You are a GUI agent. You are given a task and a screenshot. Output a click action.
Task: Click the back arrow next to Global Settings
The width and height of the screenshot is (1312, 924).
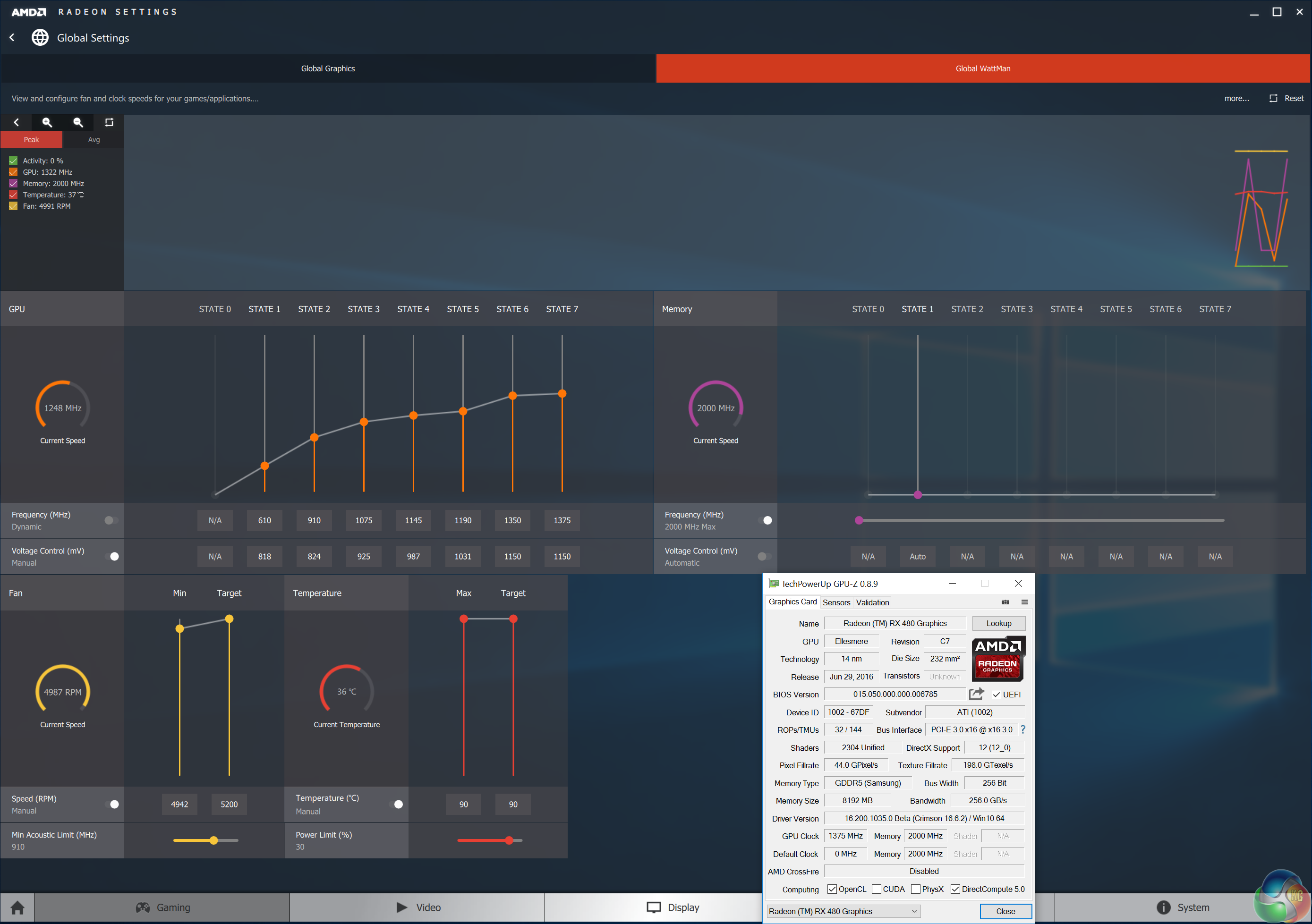(x=12, y=38)
